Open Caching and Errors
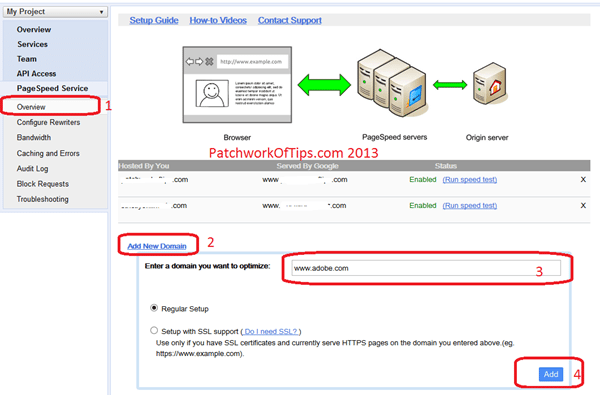This screenshot has width=600, height=395. [x=48, y=153]
